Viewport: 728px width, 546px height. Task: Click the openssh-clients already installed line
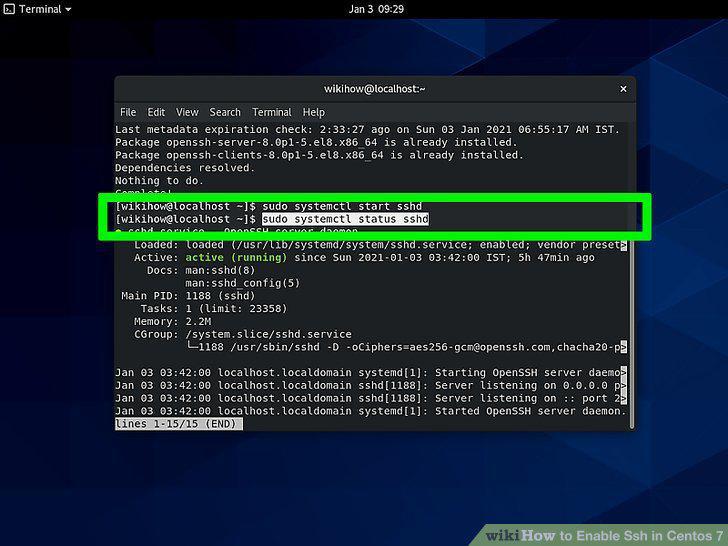(x=319, y=155)
